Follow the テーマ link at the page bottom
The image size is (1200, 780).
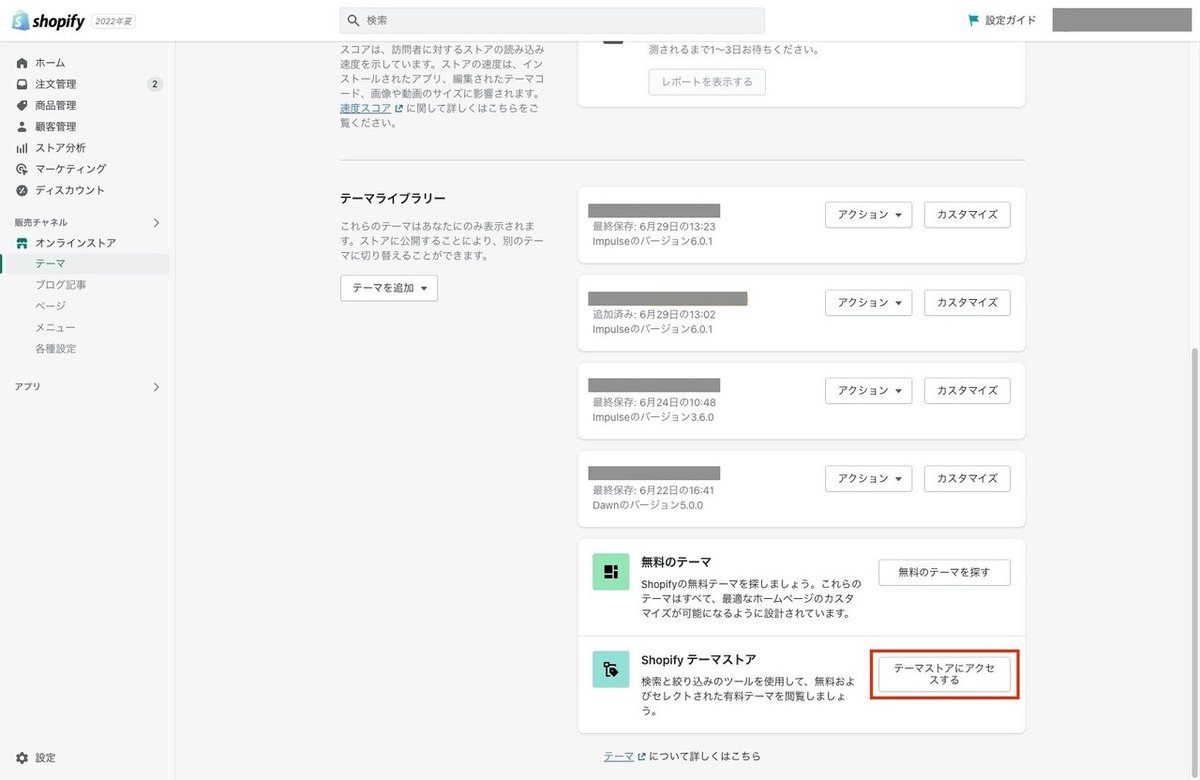618,757
